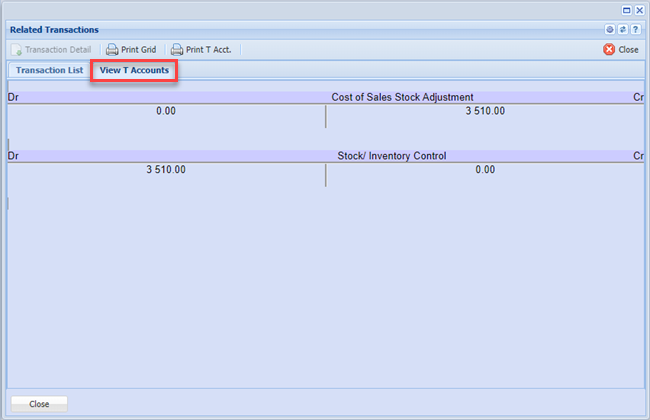Click the round settings icon in panel header
Viewport: 650px width, 420px height.
pyautogui.click(x=610, y=30)
